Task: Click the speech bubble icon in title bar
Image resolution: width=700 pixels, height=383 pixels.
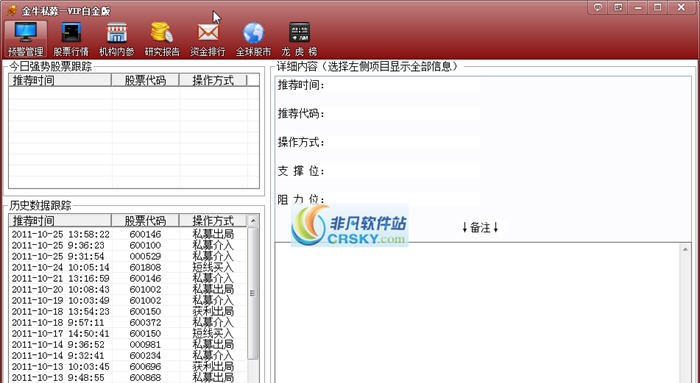Action: [598, 7]
